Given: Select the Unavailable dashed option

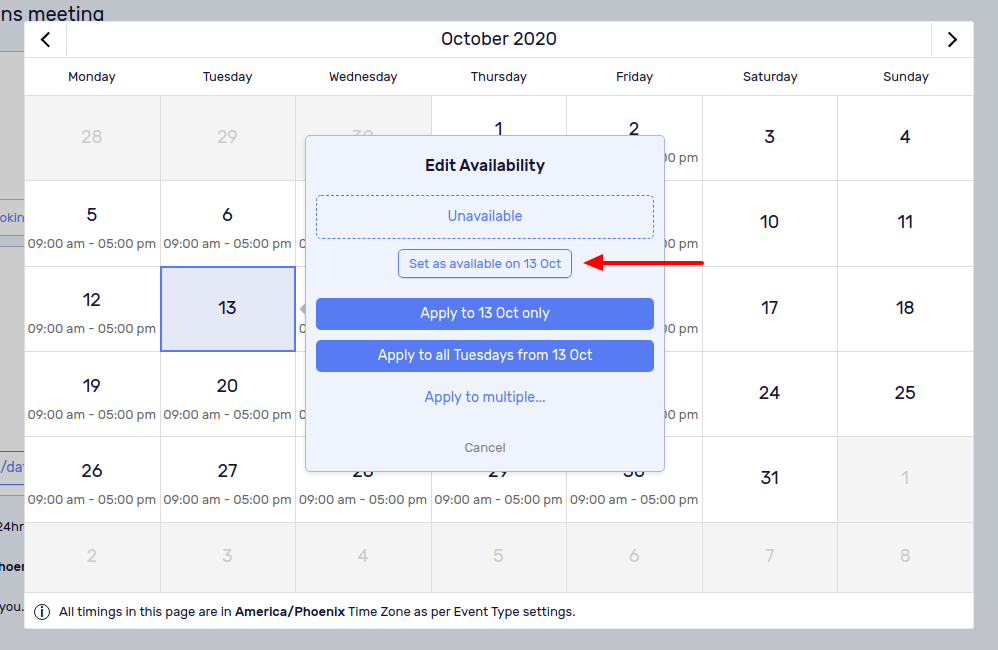Looking at the screenshot, I should (x=484, y=216).
